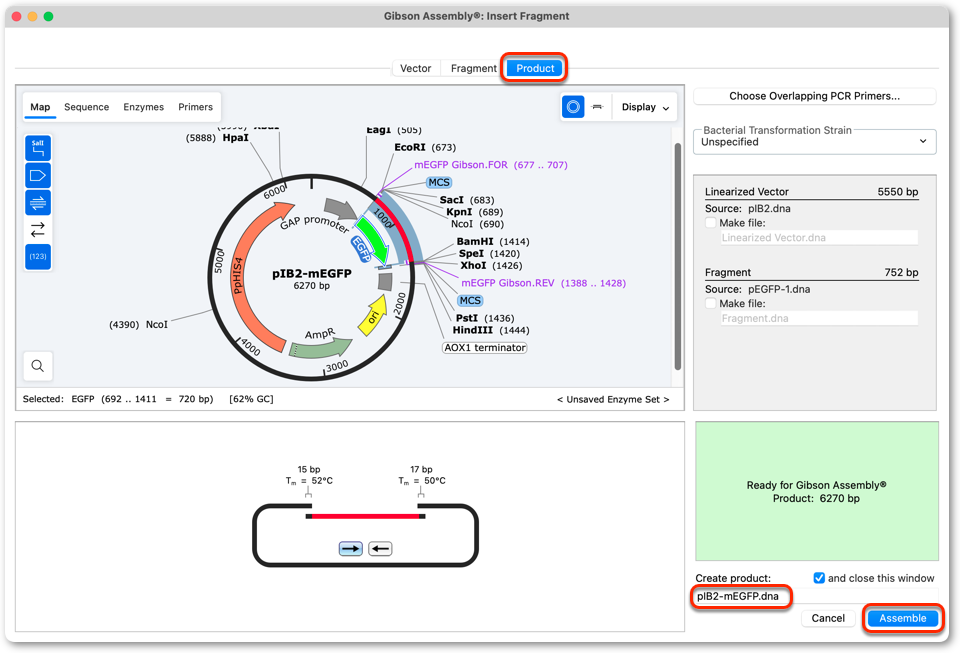Viewport: 961px width, 653px height.
Task: Enable Make file for Fragment
Action: [710, 303]
